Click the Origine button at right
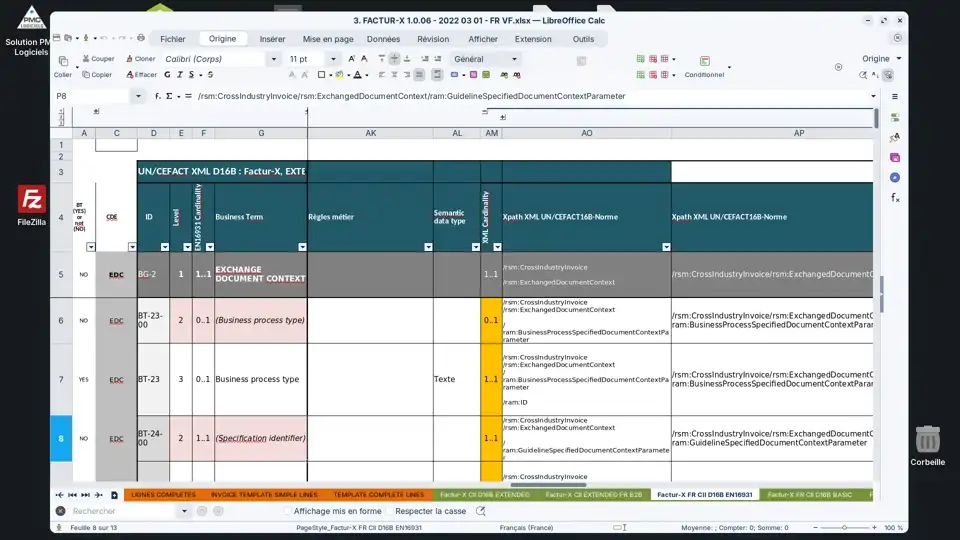Viewport: 960px width, 540px height. tap(880, 59)
